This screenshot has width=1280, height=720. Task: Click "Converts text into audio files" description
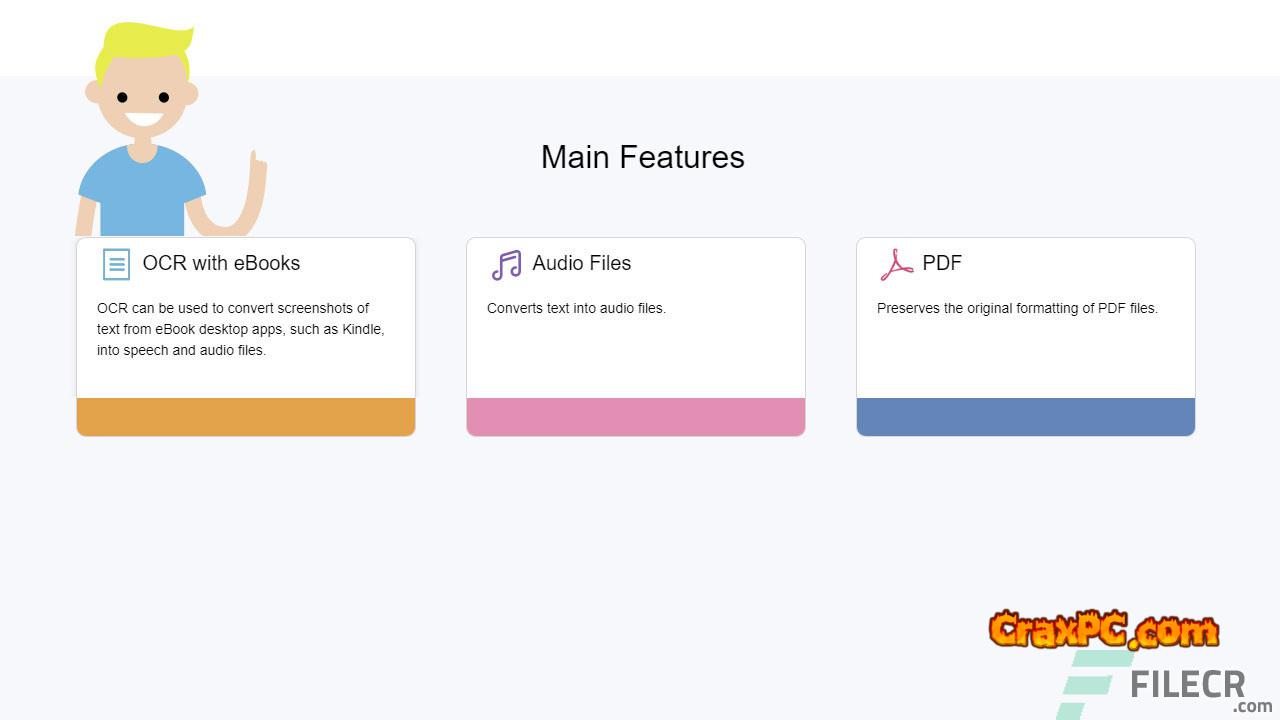[x=576, y=308]
